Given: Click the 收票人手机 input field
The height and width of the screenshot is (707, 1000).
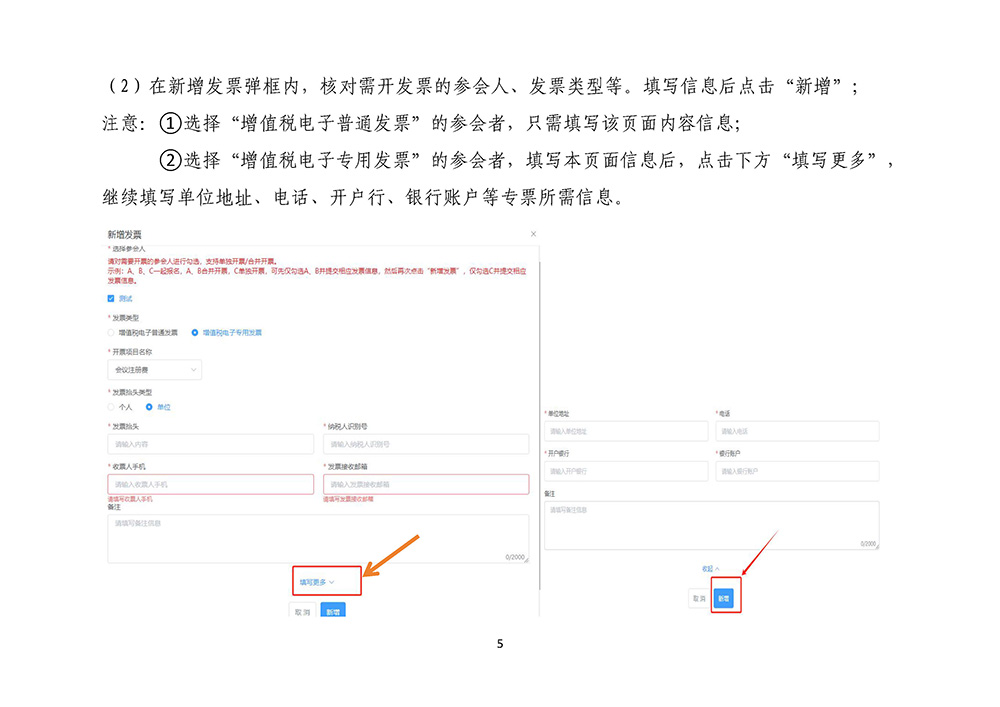Looking at the screenshot, I should click(210, 485).
